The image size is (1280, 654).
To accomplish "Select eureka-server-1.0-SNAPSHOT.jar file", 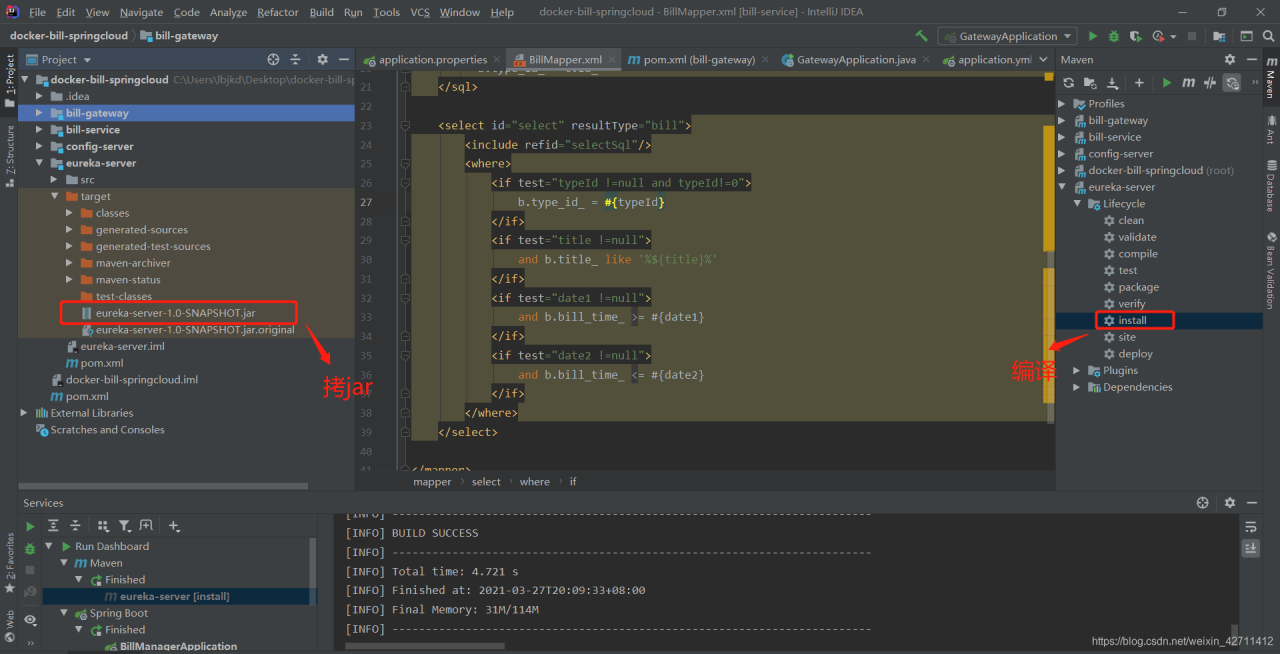I will (175, 313).
